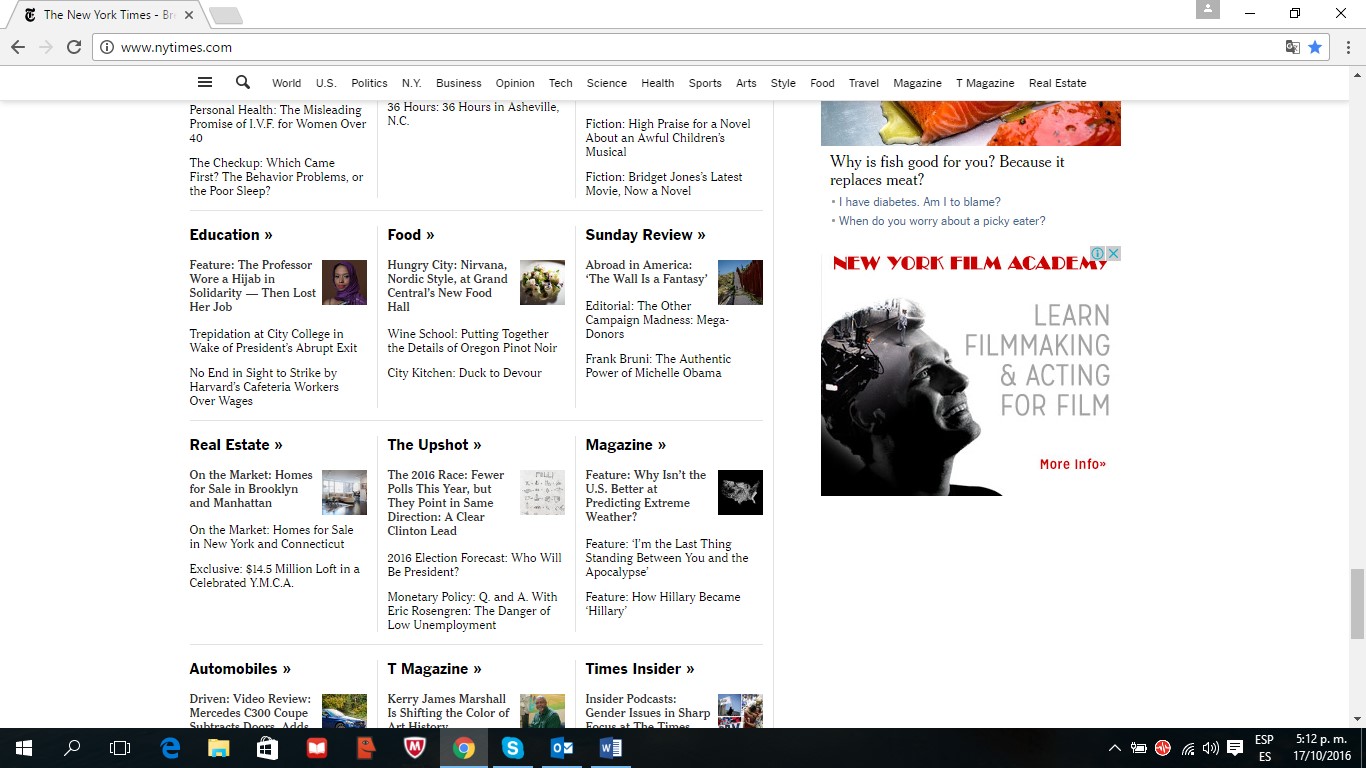The image size is (1366, 768).
Task: Click the Brooklyn homes interior thumbnail
Action: click(344, 493)
